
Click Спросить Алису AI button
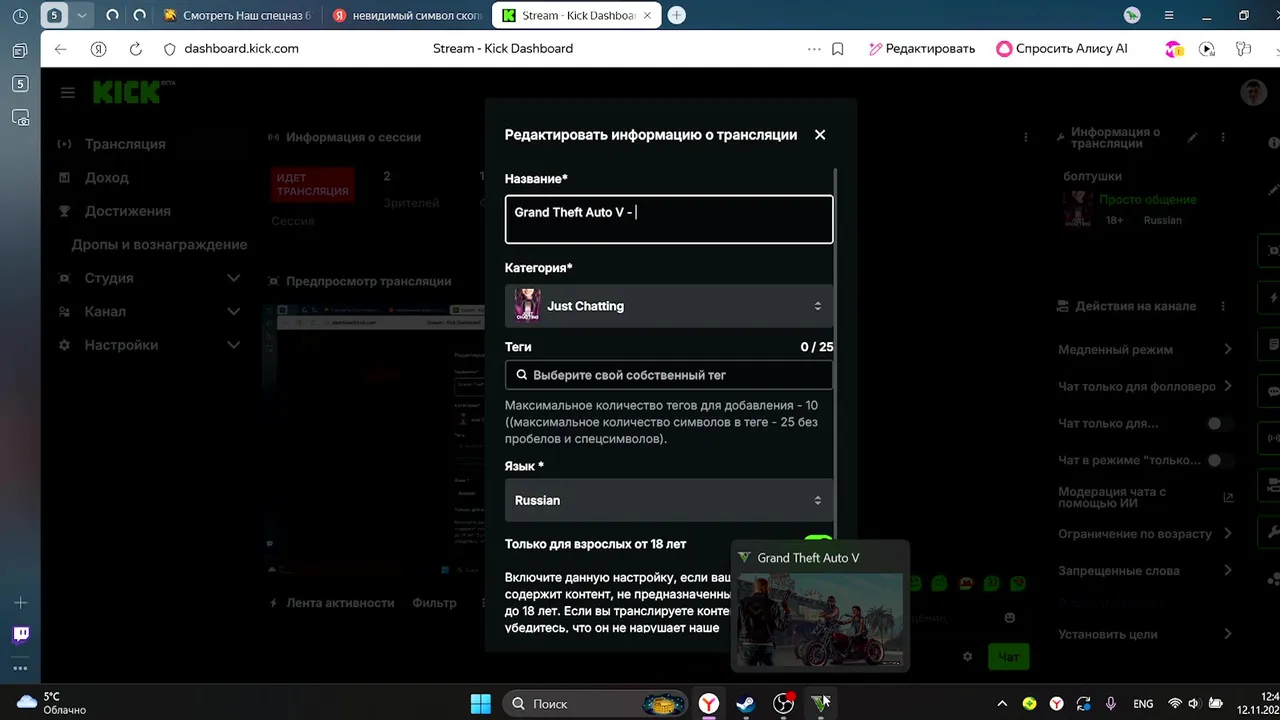pos(1062,48)
